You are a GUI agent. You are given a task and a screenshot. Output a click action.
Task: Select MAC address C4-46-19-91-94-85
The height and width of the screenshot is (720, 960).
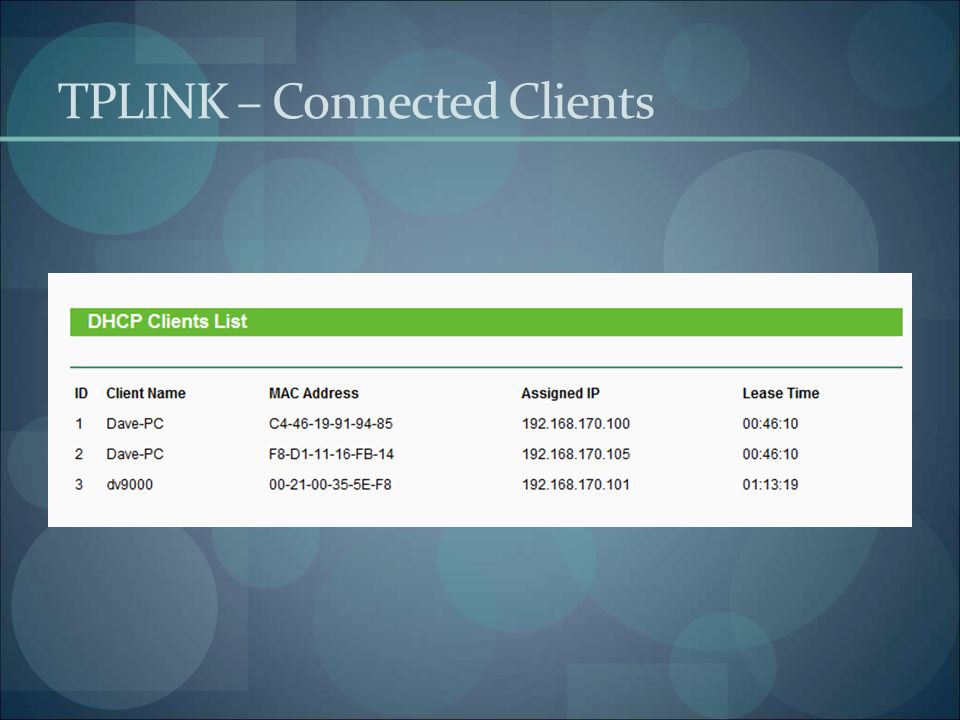click(331, 424)
